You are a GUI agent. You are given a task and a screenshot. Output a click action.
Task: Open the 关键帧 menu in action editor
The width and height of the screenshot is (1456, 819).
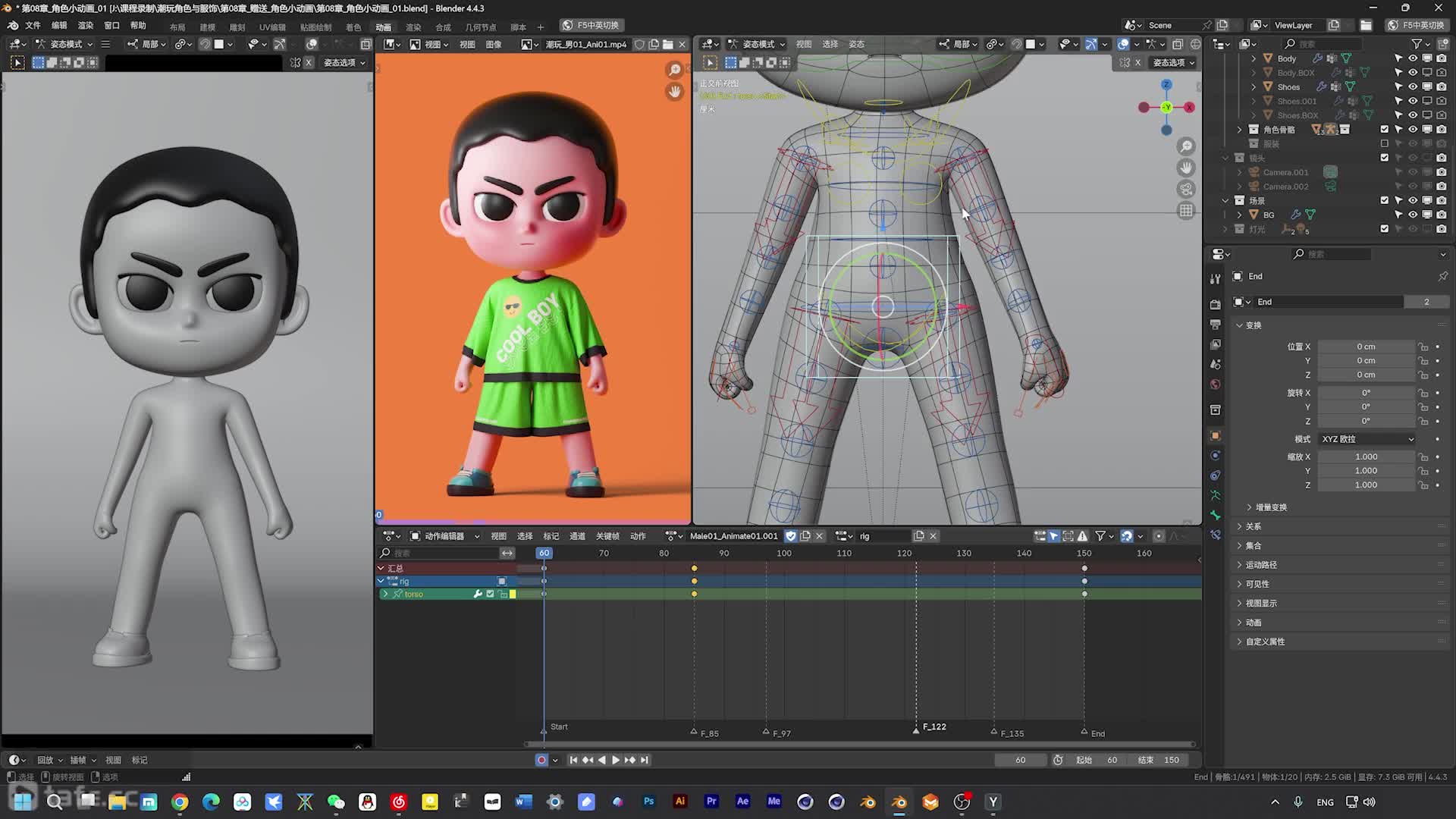pos(607,536)
